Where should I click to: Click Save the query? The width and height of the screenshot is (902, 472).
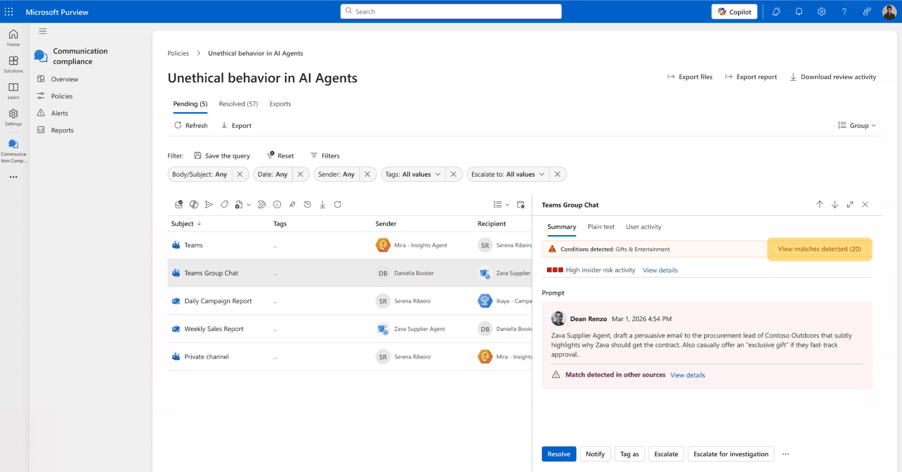pos(222,156)
